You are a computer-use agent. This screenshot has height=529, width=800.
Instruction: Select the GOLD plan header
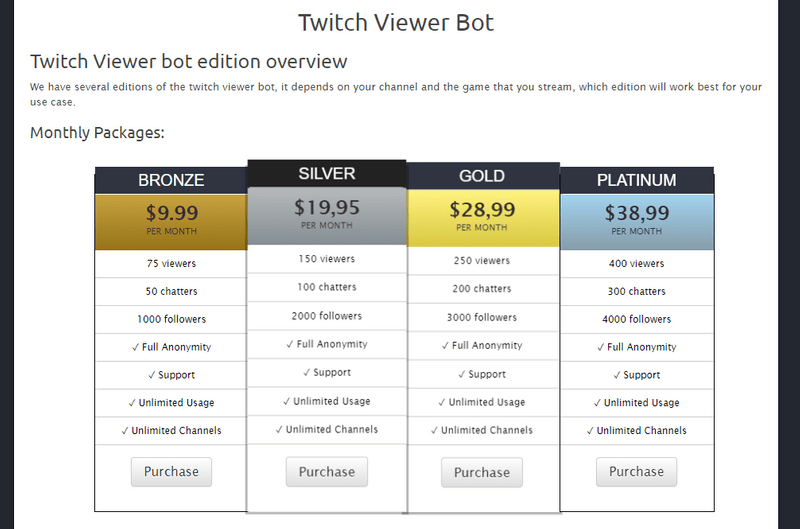[x=482, y=176]
